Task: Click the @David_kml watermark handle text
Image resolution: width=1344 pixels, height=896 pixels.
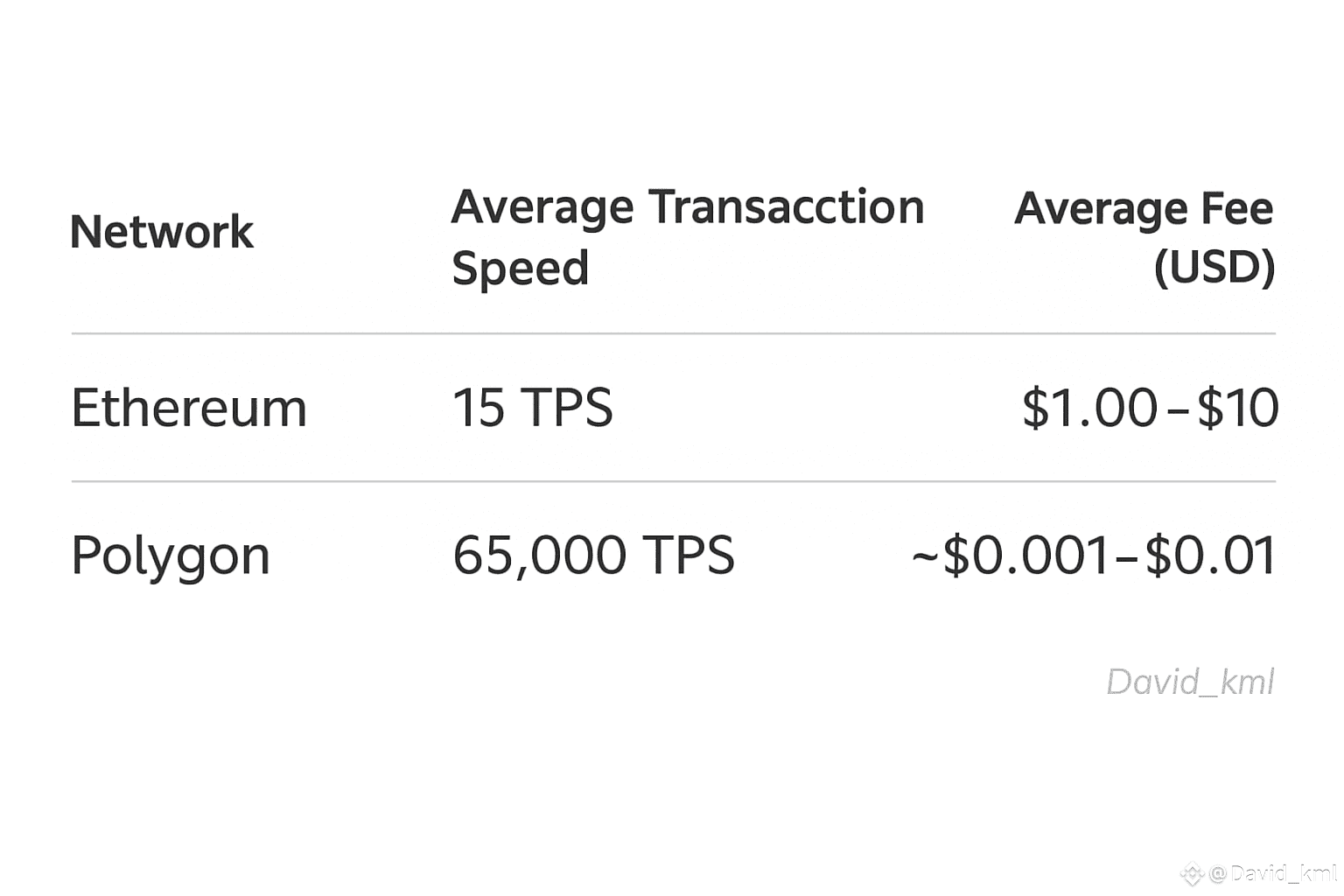Action: (x=1273, y=872)
